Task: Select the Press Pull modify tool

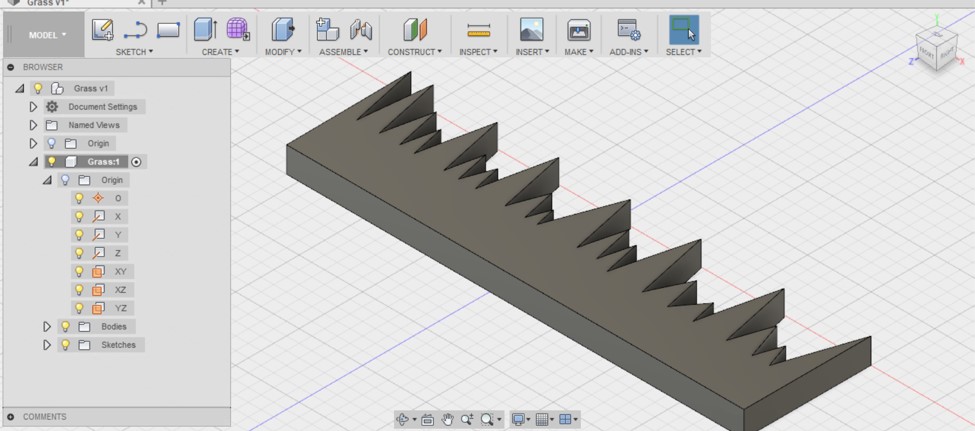Action: 284,29
